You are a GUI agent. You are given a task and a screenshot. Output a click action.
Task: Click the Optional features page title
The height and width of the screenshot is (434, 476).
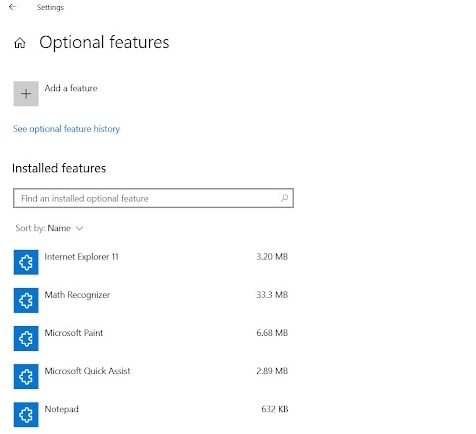[x=104, y=43]
